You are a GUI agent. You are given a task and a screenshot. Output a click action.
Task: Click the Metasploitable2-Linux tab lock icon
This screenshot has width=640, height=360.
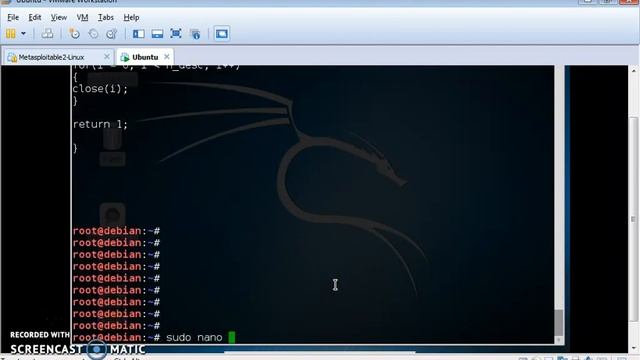(x=12, y=58)
